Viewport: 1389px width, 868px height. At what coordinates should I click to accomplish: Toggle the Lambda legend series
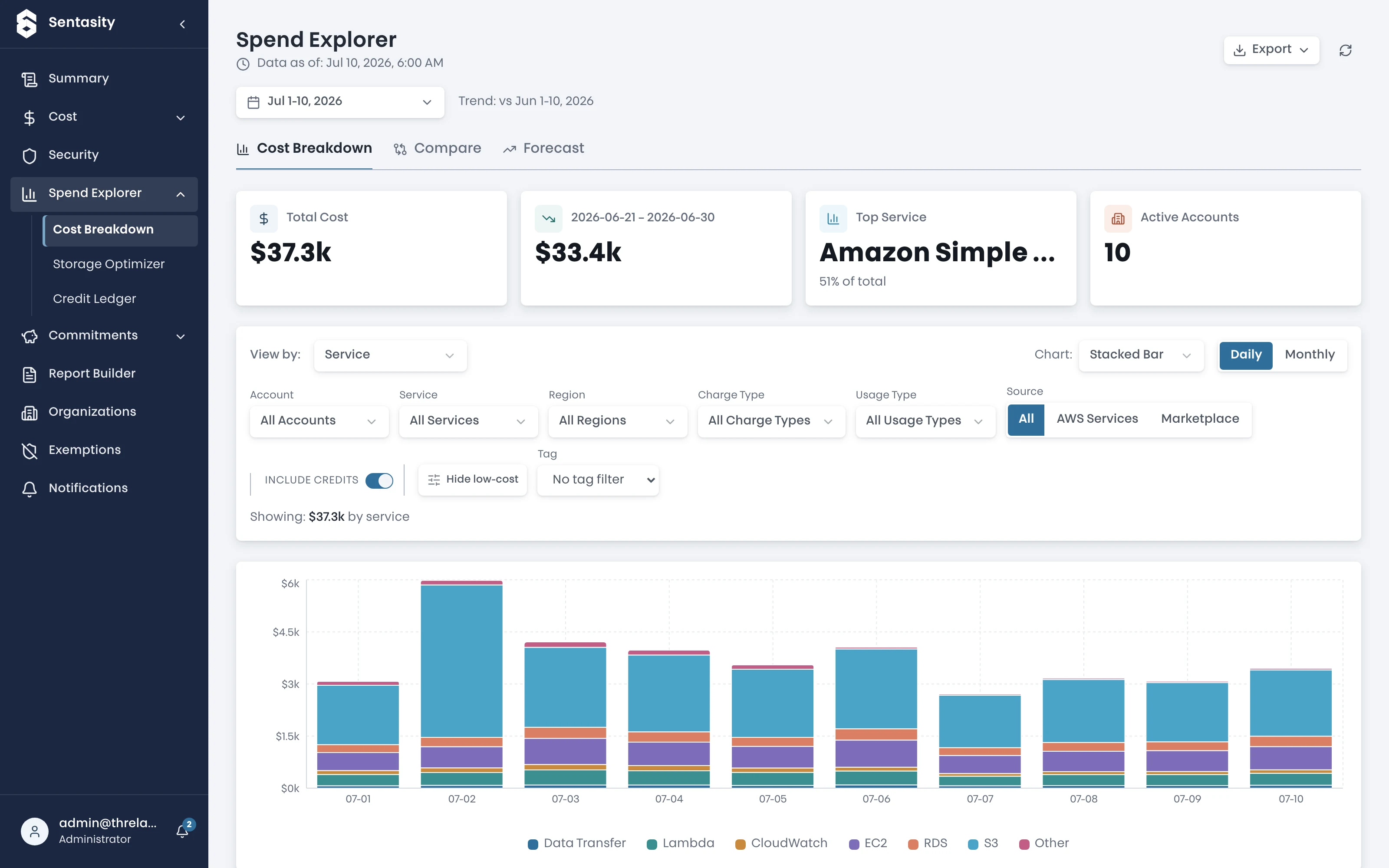[681, 843]
